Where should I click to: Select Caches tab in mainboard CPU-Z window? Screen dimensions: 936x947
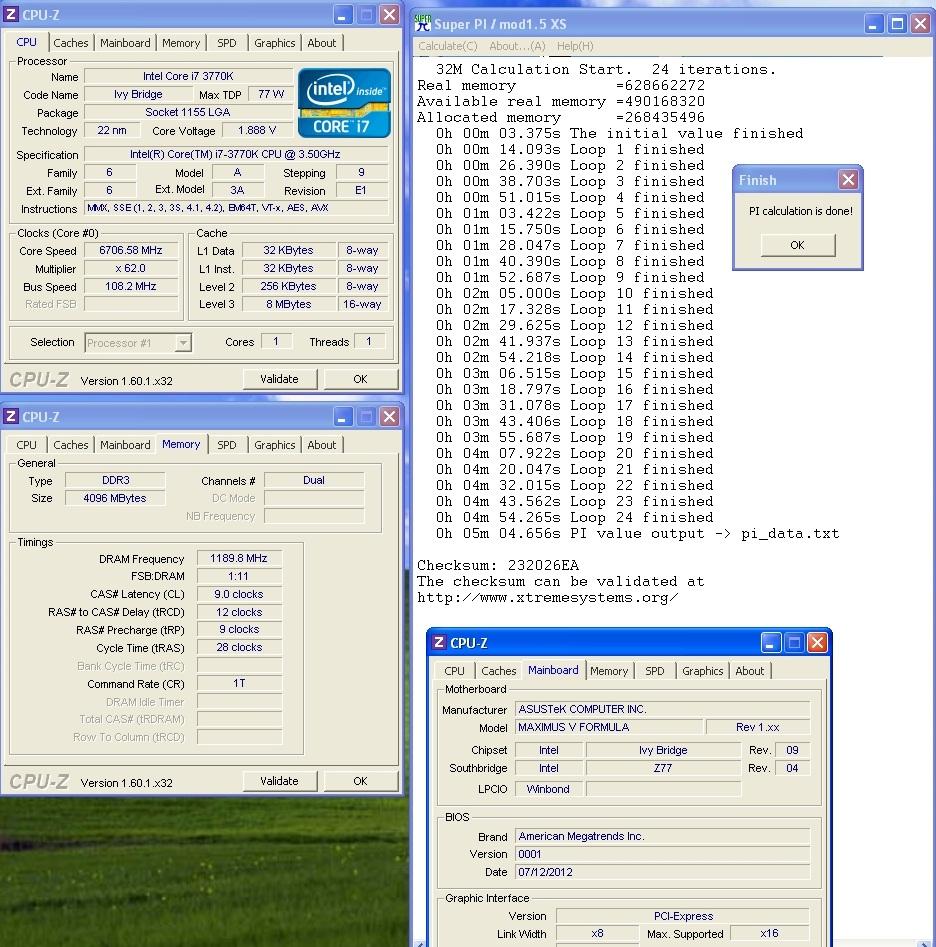pos(498,671)
